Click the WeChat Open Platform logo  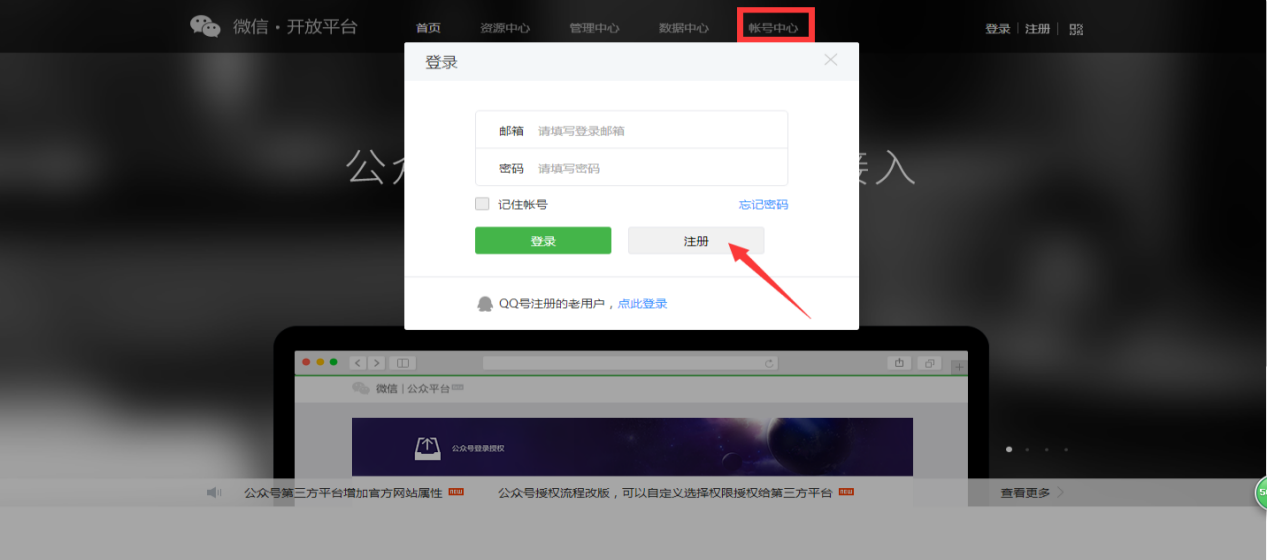click(x=273, y=27)
